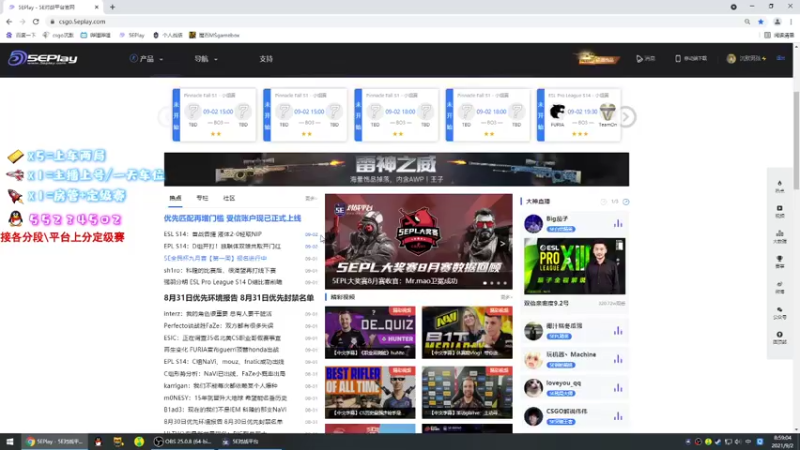The width and height of the screenshot is (800, 450).
Task: Open the ESL S14 news article
Action: pos(213,234)
